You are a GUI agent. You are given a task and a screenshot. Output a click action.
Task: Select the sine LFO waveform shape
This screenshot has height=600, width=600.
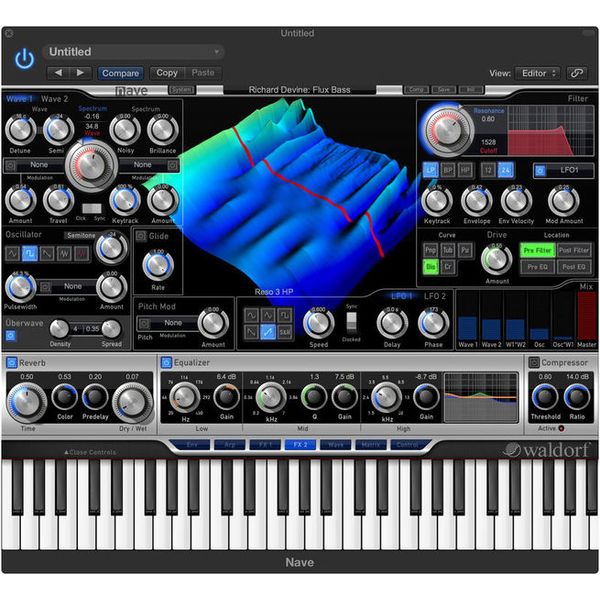point(251,315)
